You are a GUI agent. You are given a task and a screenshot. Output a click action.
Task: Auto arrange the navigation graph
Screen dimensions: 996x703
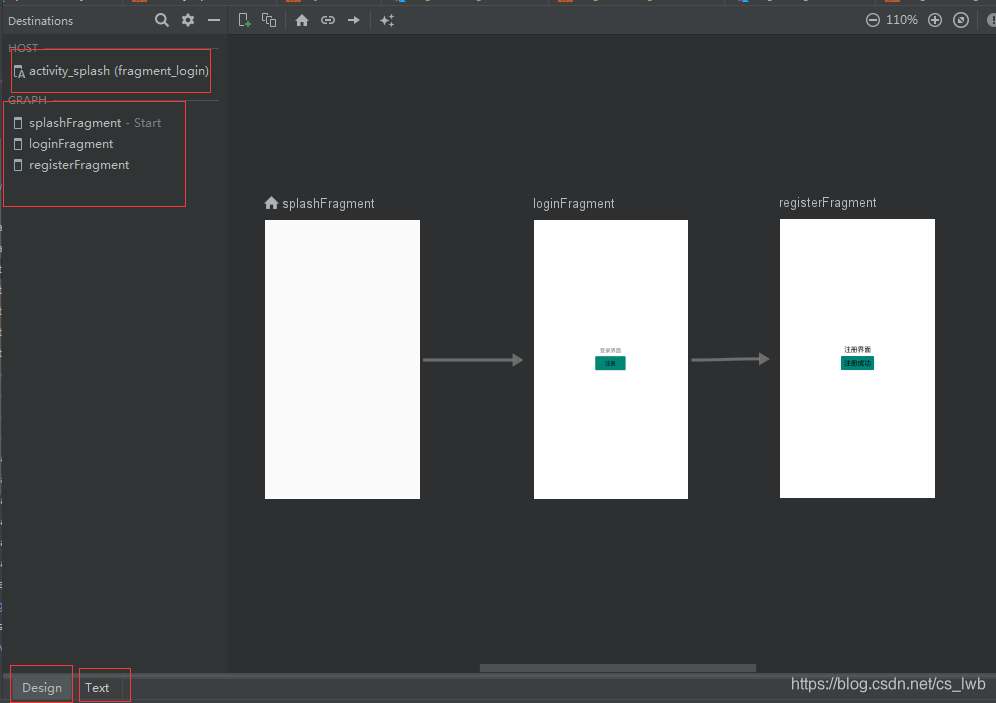(x=387, y=20)
